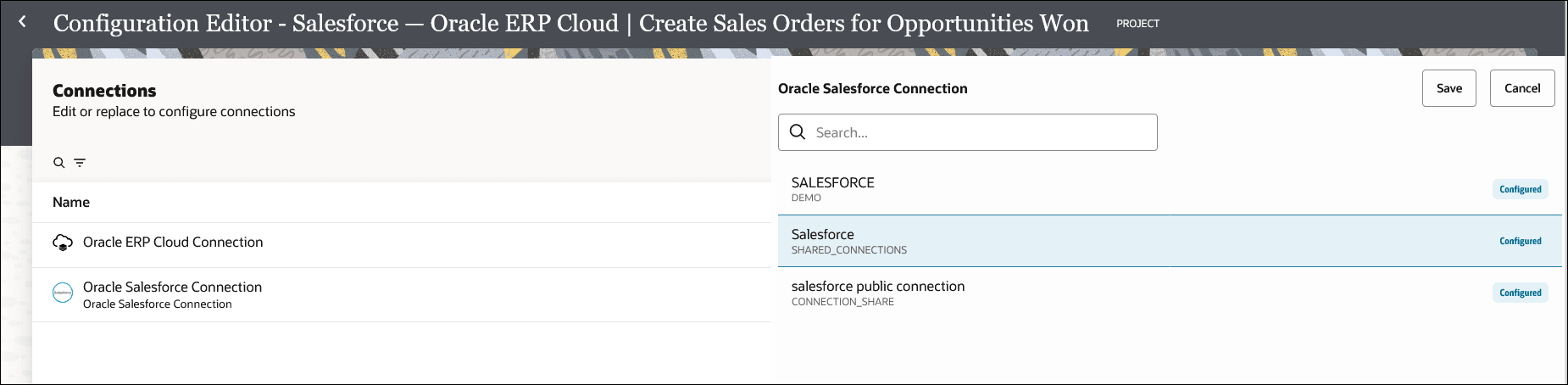Viewport: 1568px width, 385px height.
Task: Click the Configured badge on the SHARED_CONNECTIONS row
Action: (1520, 241)
